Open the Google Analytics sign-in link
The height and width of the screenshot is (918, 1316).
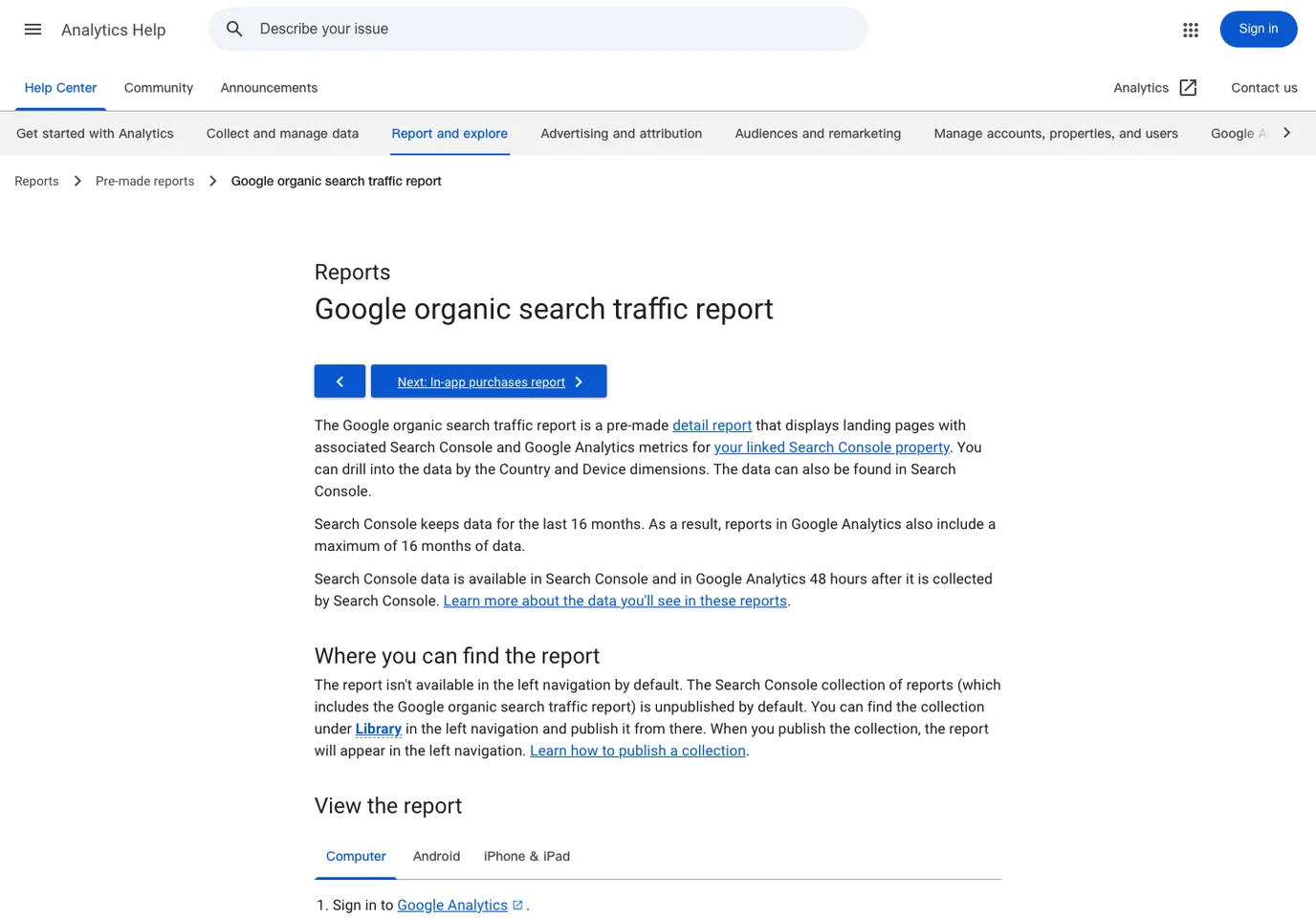452,905
